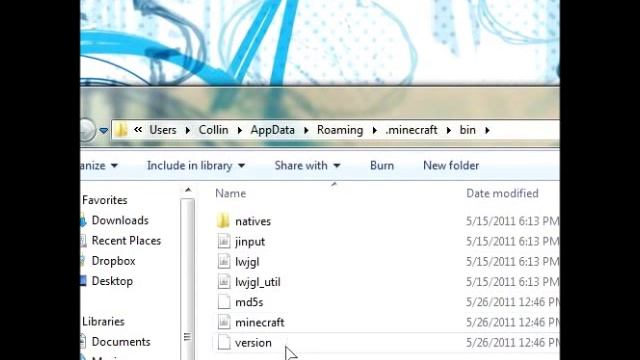Navigate to Roaming in address bar

(340, 130)
